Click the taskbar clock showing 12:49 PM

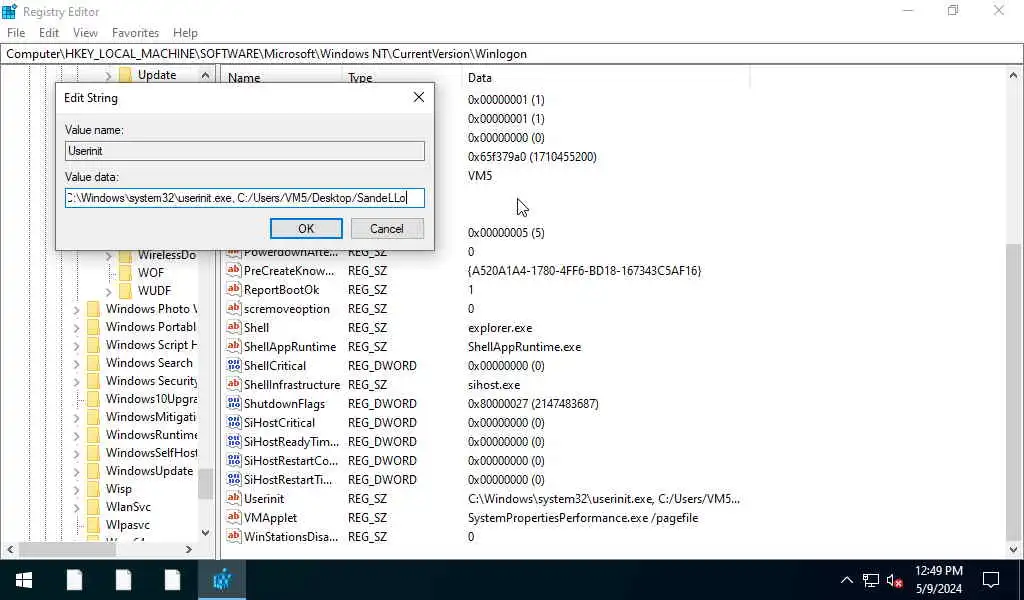point(938,580)
